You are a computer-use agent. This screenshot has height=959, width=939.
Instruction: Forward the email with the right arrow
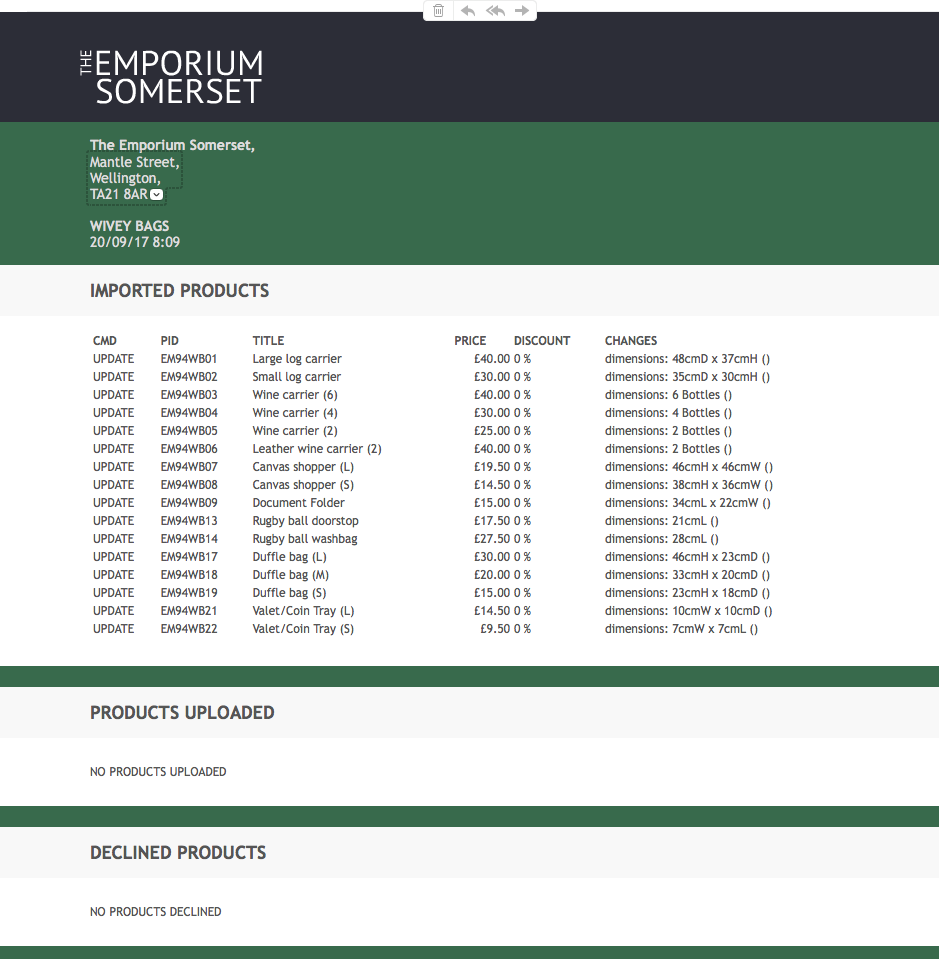(522, 11)
